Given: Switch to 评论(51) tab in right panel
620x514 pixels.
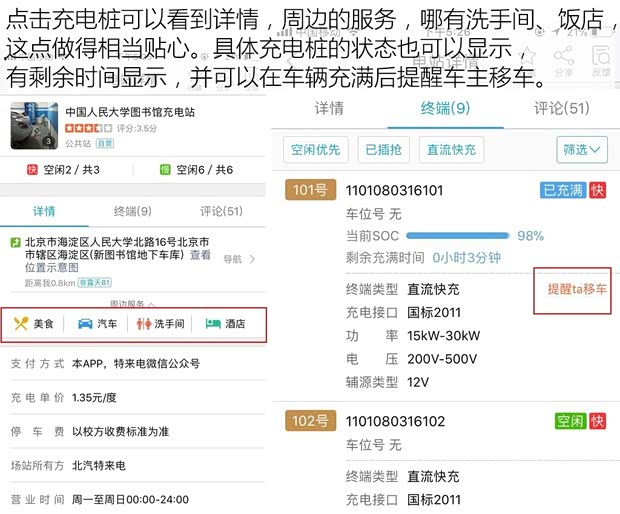Looking at the screenshot, I should click(x=561, y=108).
